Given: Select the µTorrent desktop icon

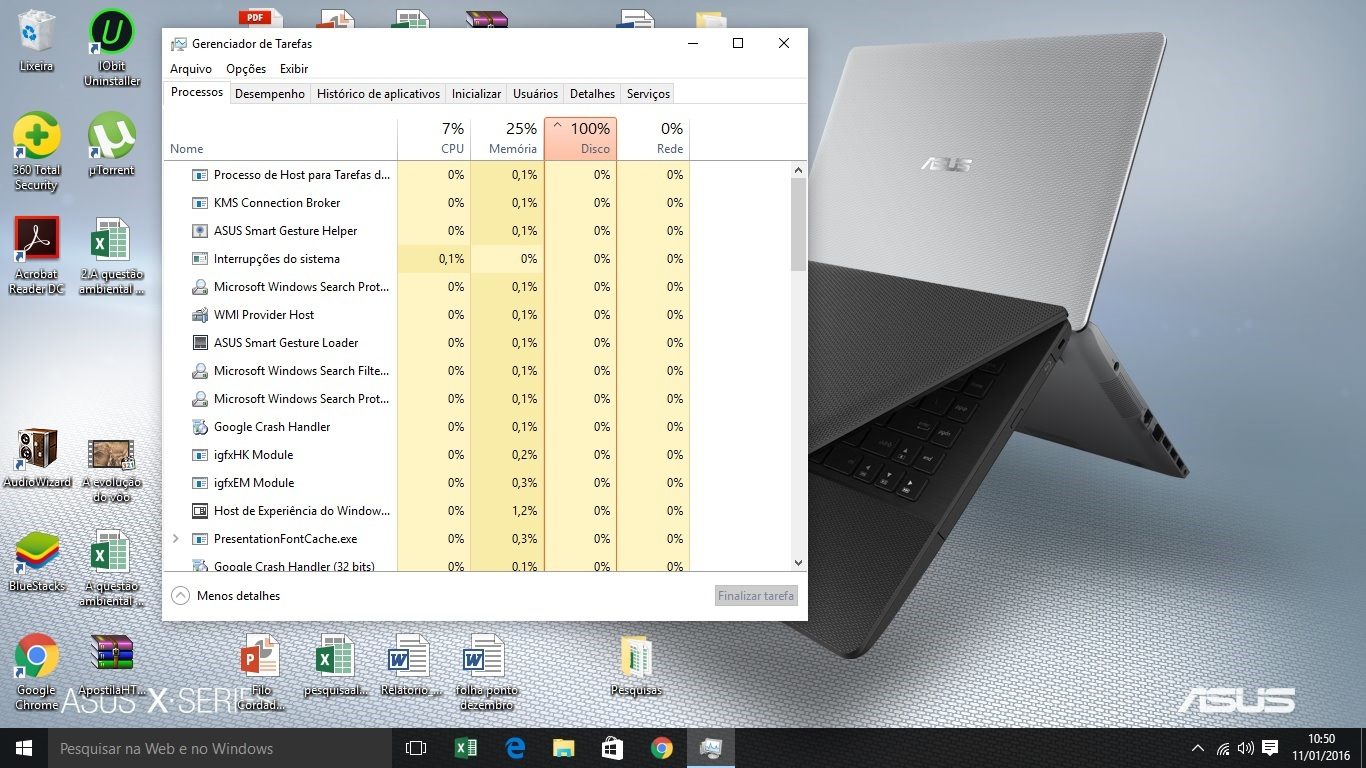Looking at the screenshot, I should [112, 144].
